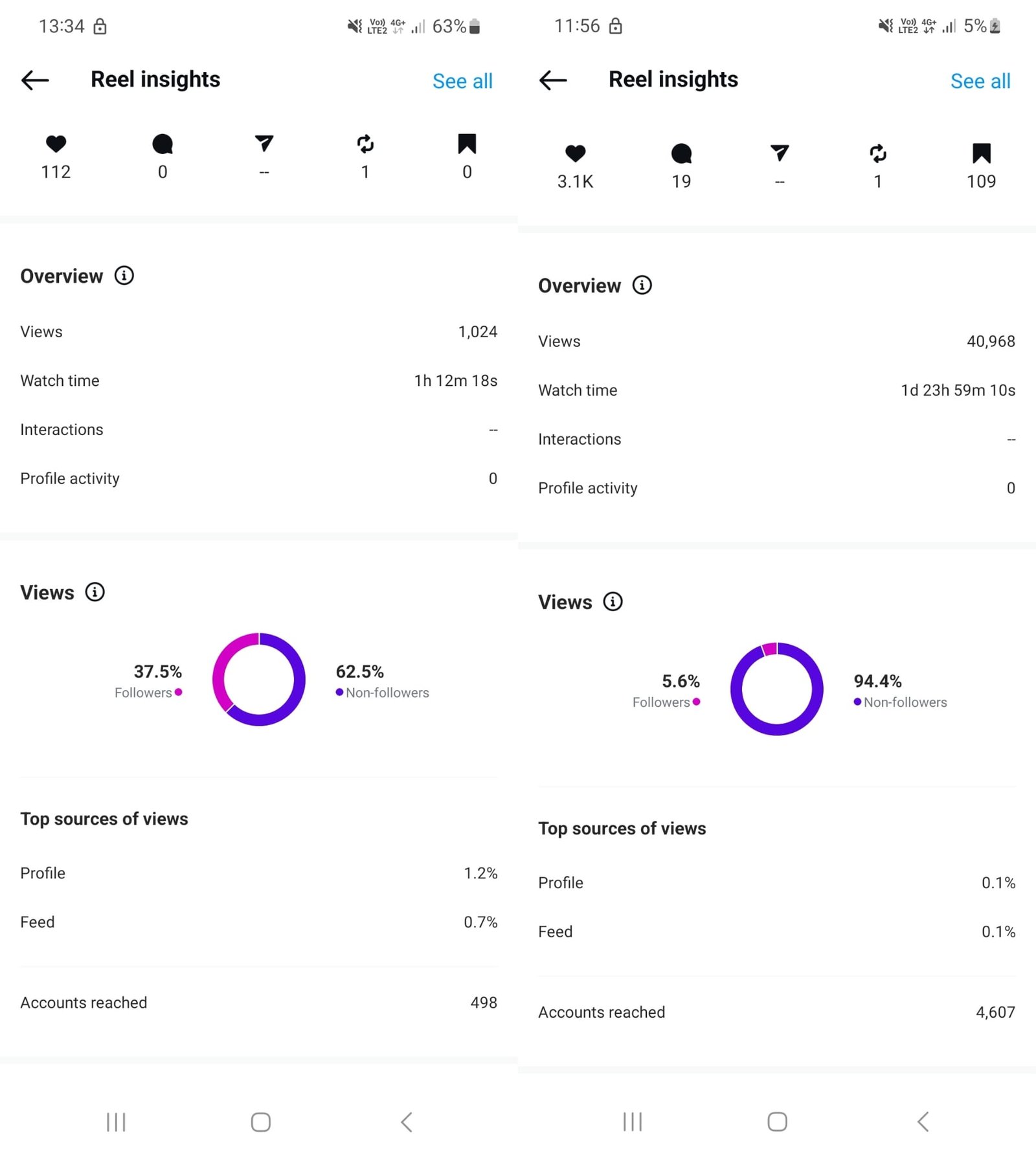Tap the bookmark icon showing 109 saves
This screenshot has width=1036, height=1151.
pyautogui.click(x=981, y=153)
